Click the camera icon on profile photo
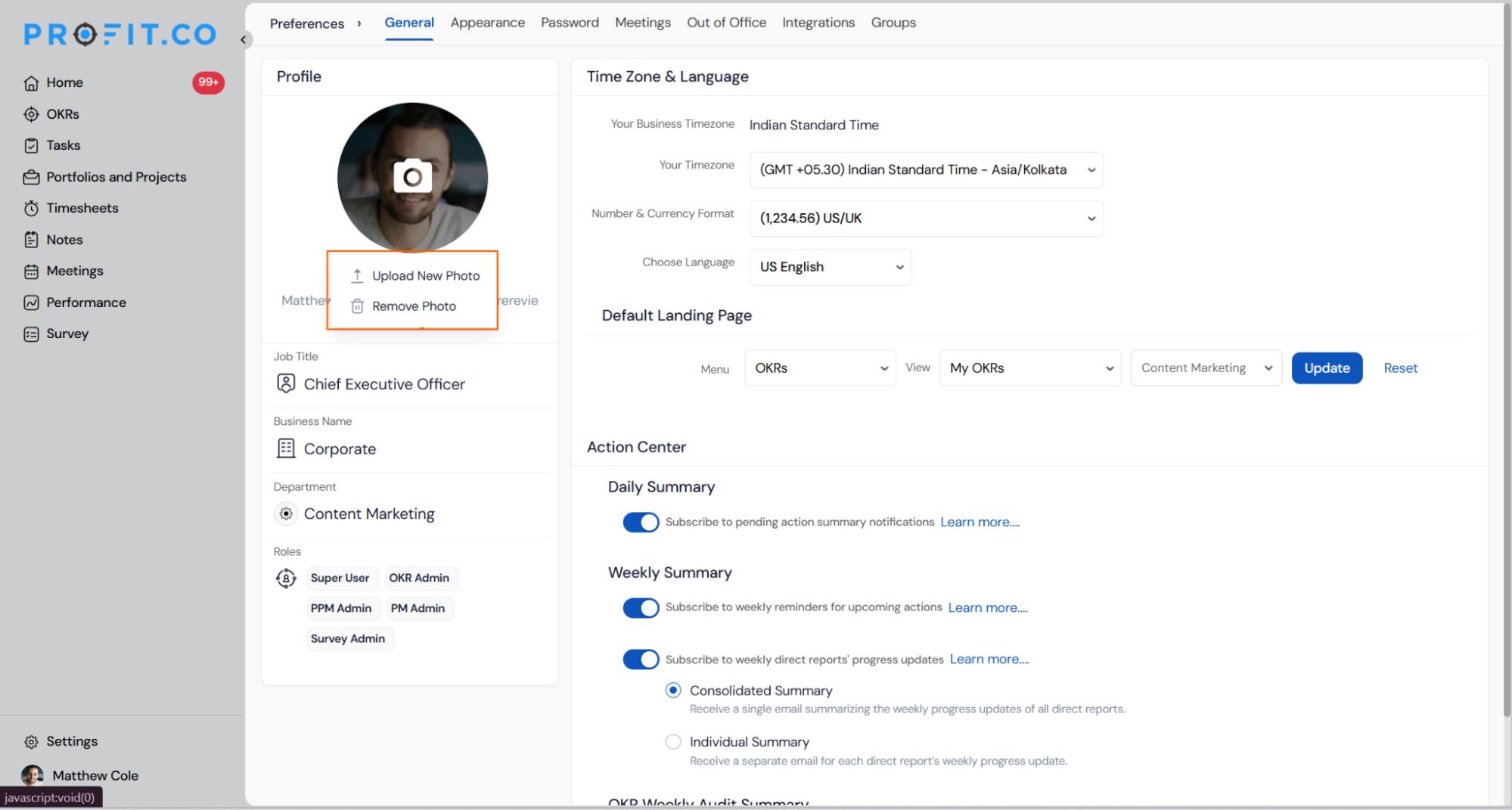1512x810 pixels. point(413,176)
